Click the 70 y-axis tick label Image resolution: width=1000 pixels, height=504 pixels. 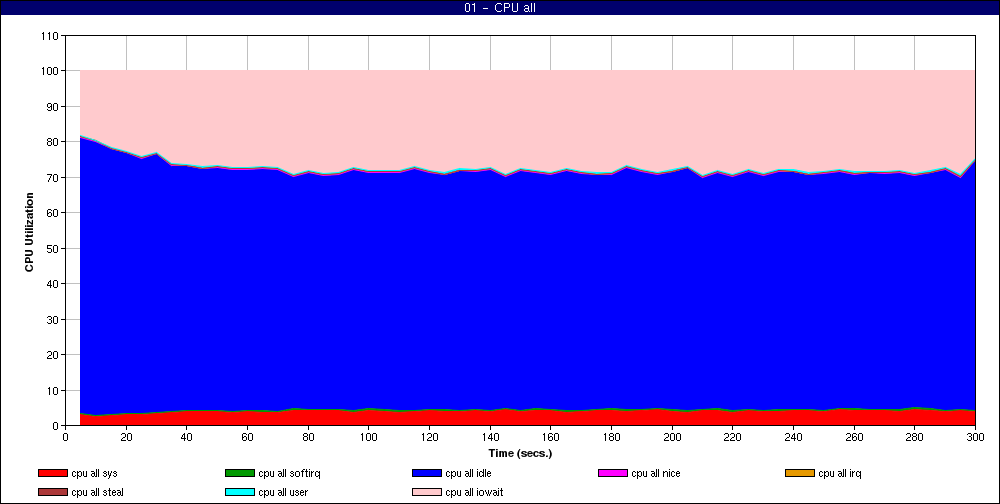click(52, 177)
